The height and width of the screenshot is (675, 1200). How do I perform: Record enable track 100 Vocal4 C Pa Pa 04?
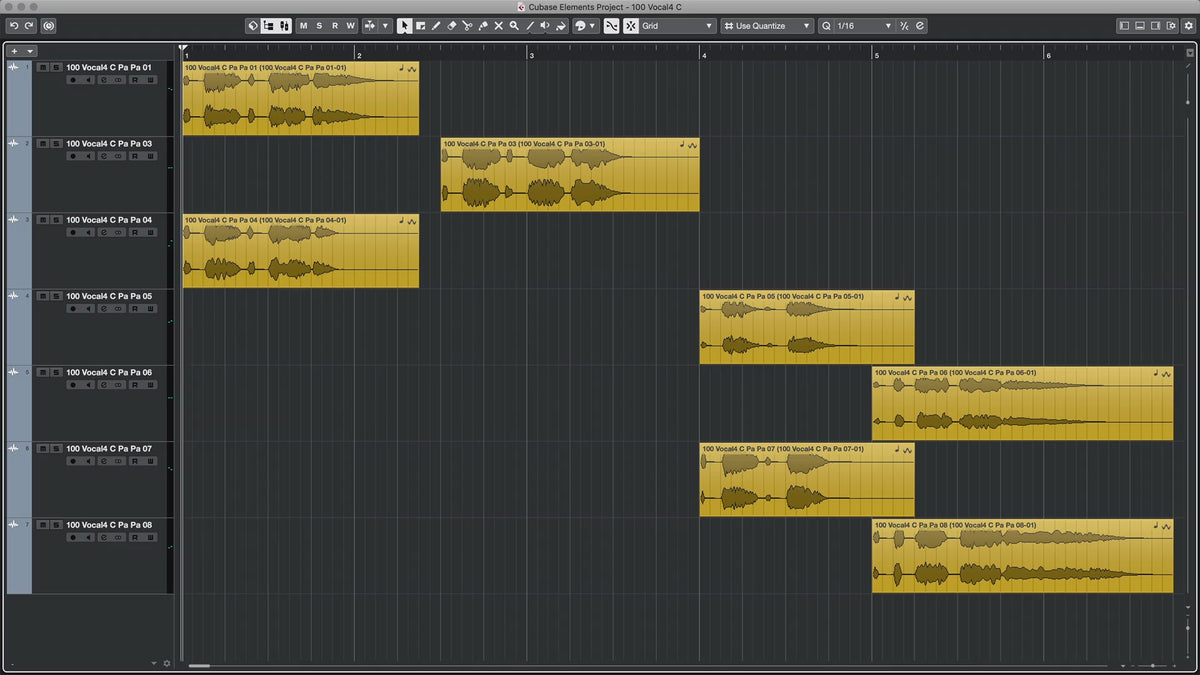coord(73,232)
